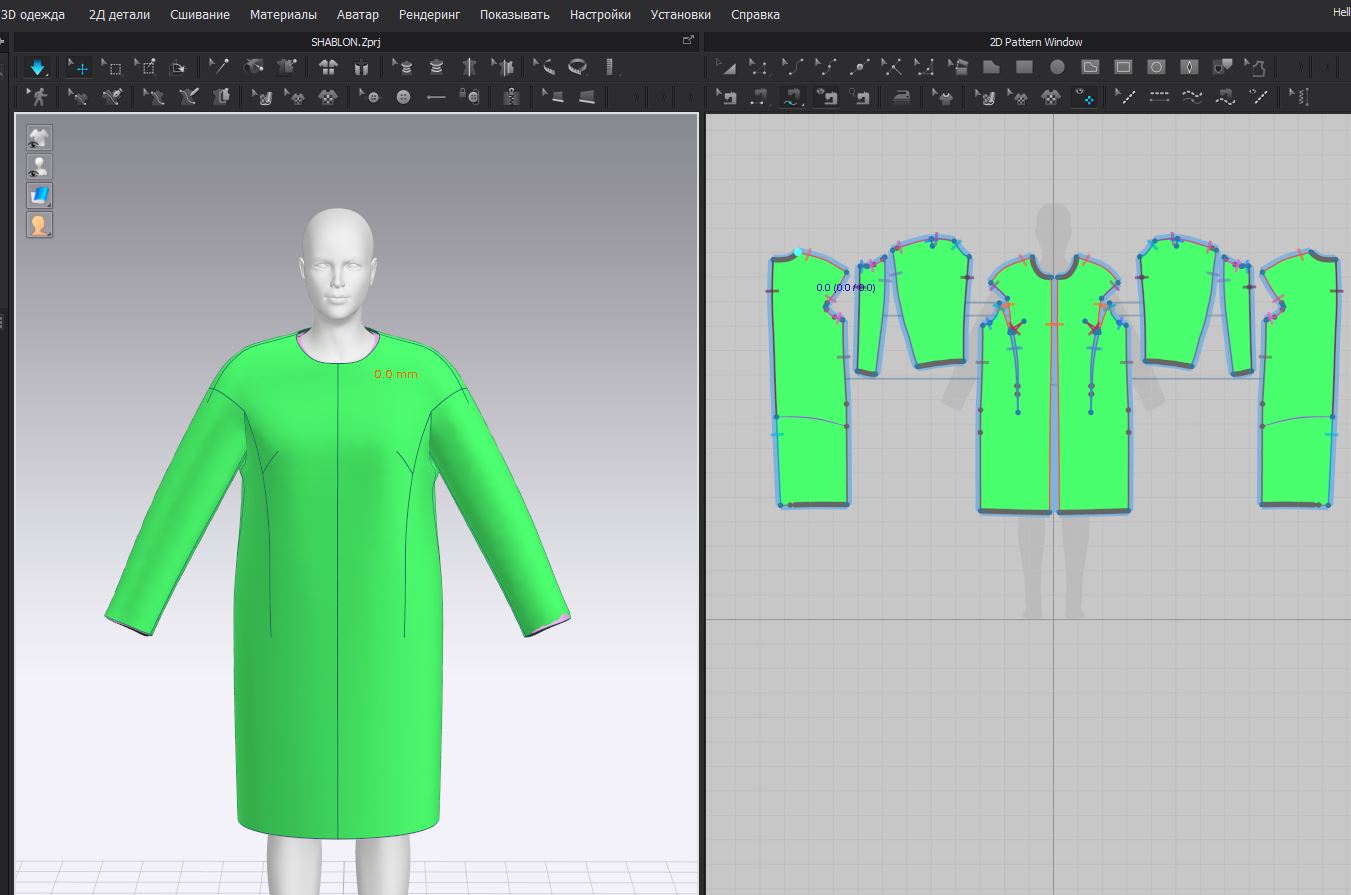Pick the Rectangle pattern tool
Image resolution: width=1351 pixels, height=895 pixels.
[x=1024, y=68]
